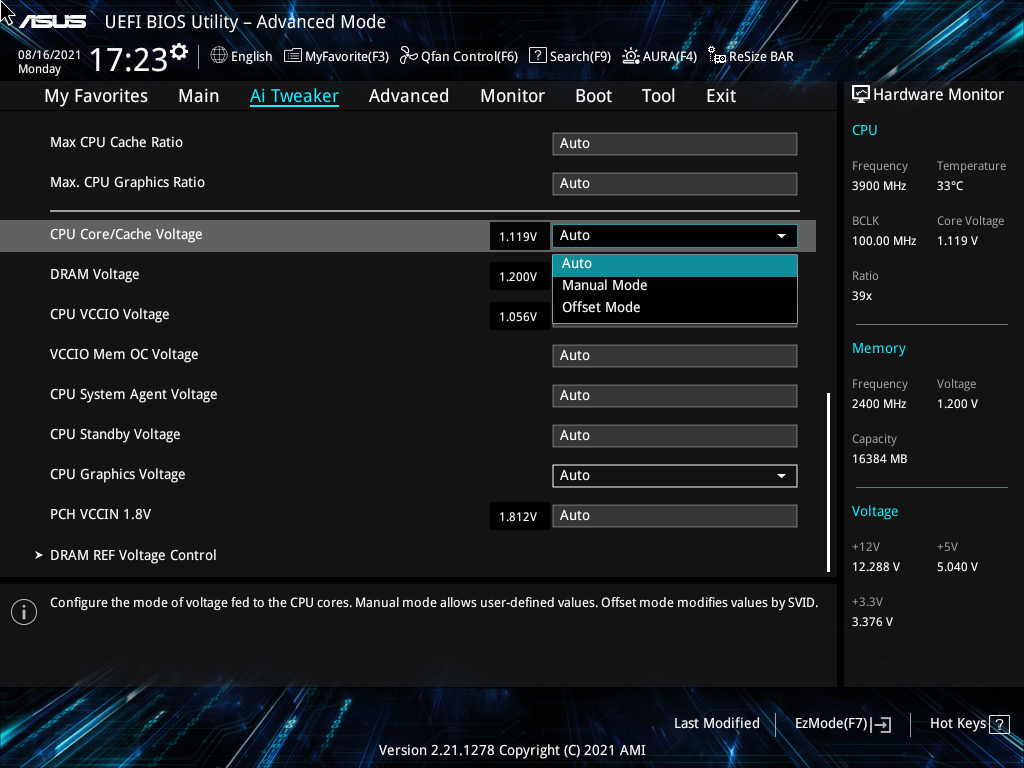Click the Memory heading in Hardware Monitor

pos(878,349)
